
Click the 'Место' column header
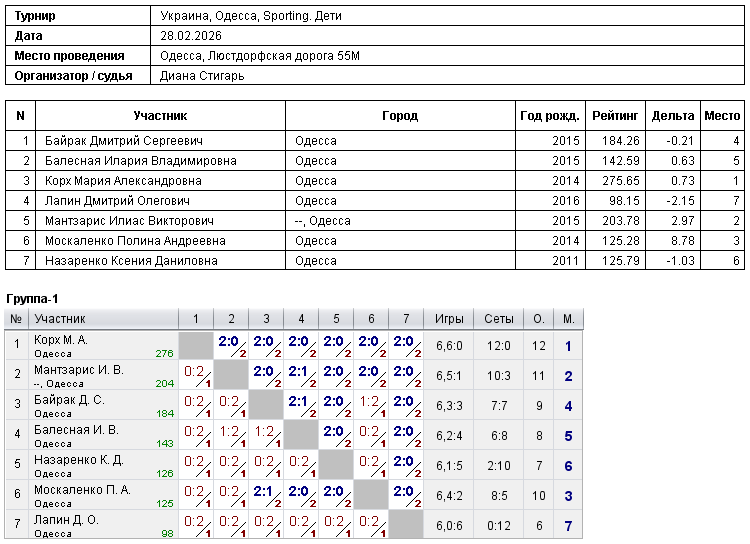[722, 116]
